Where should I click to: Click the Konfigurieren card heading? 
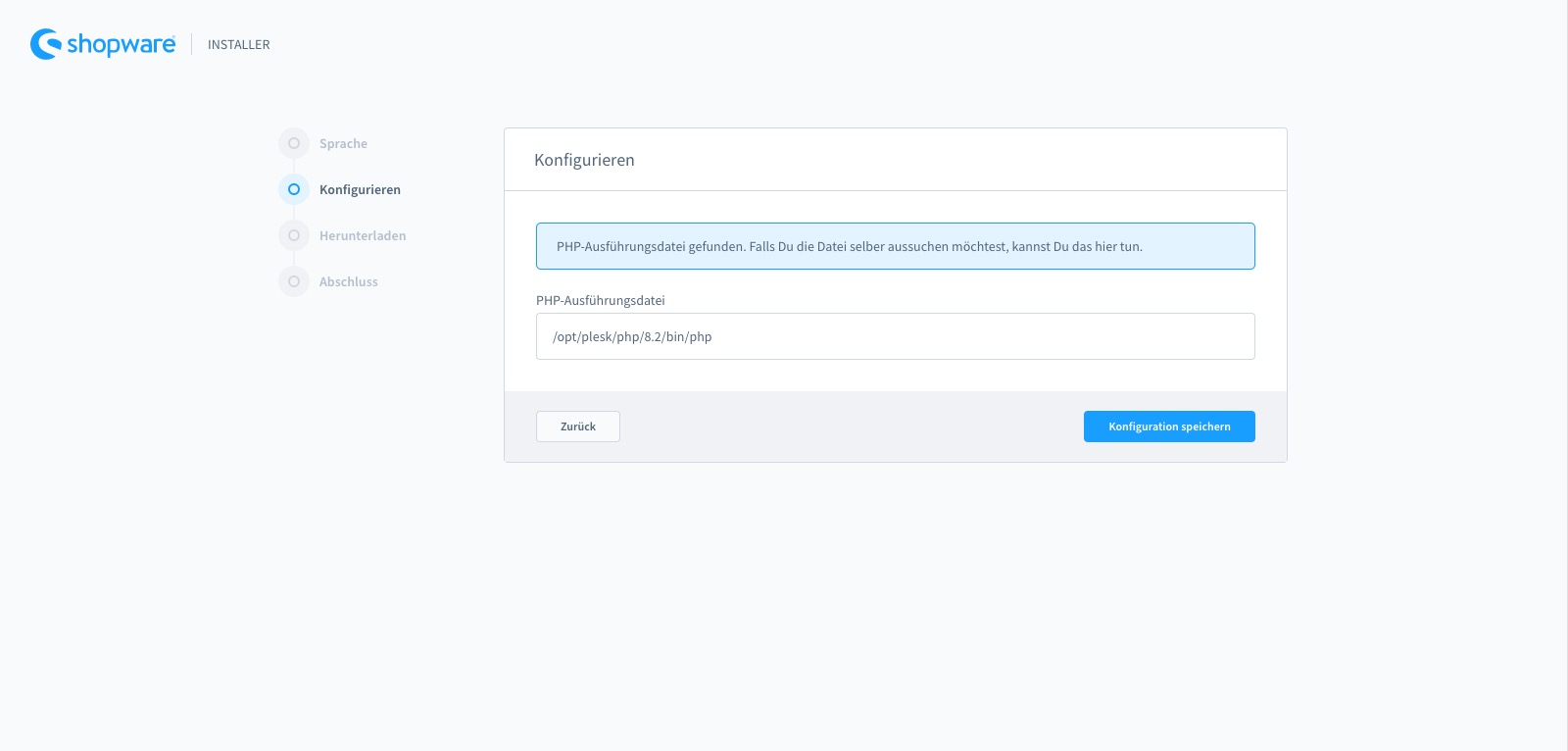(x=584, y=160)
